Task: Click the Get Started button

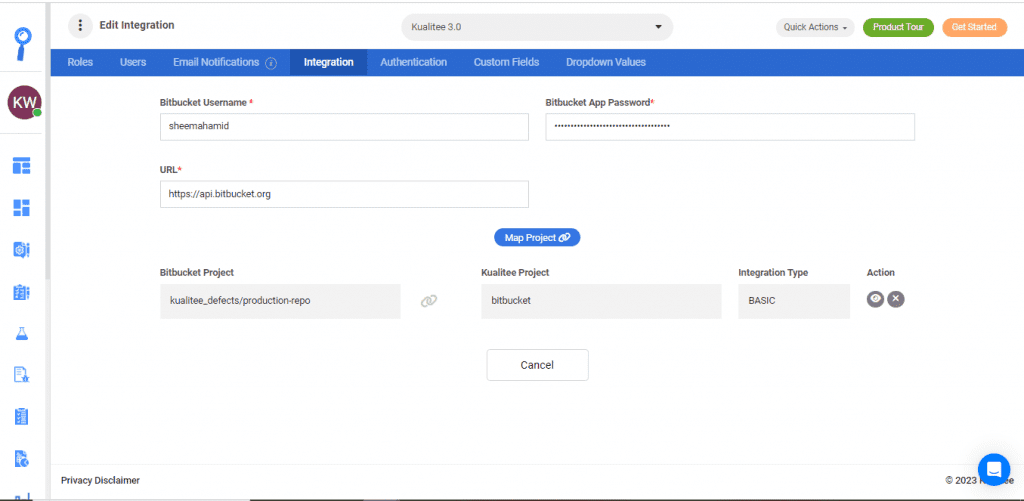Action: (x=974, y=27)
